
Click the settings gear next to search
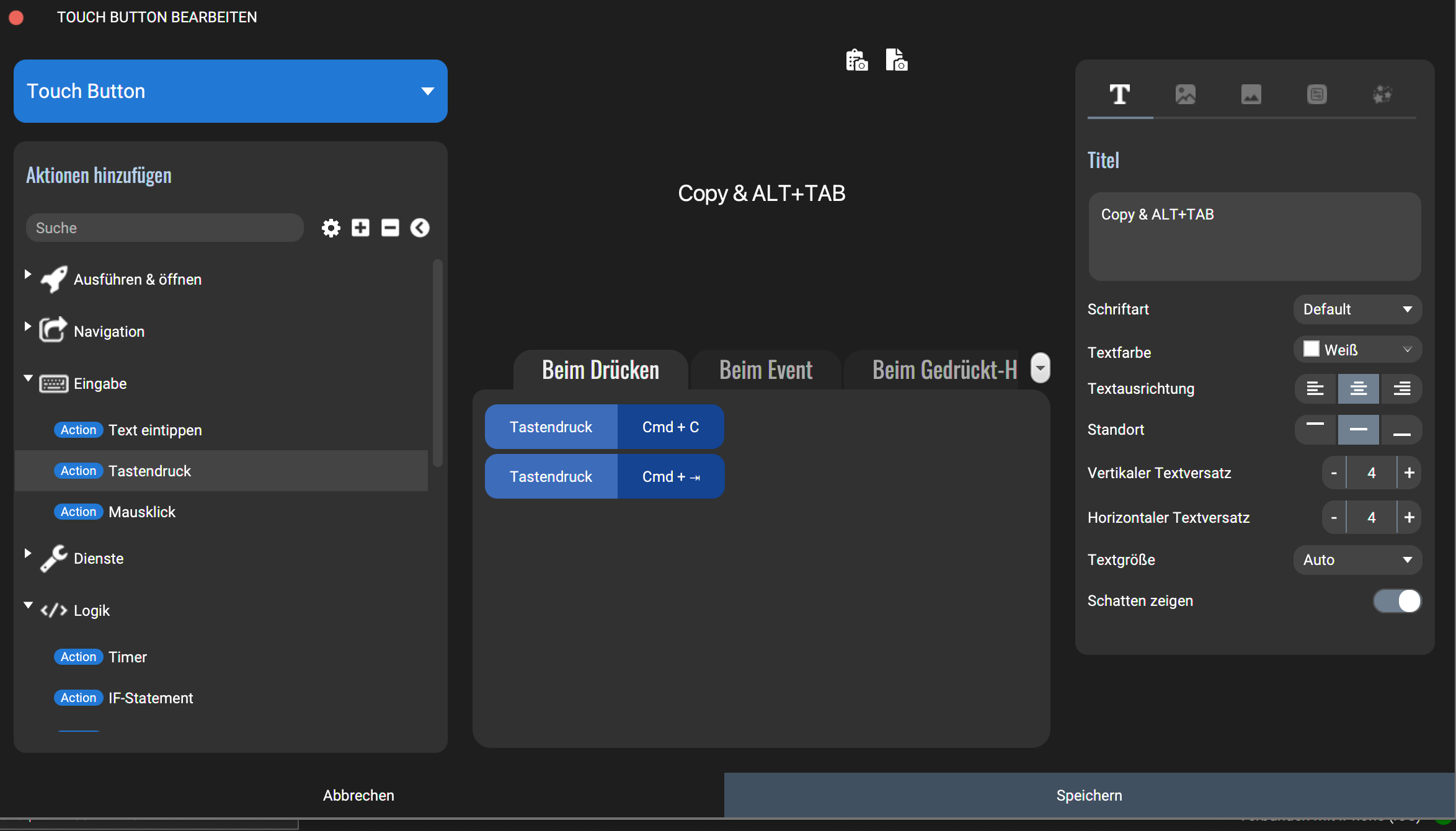coord(331,228)
